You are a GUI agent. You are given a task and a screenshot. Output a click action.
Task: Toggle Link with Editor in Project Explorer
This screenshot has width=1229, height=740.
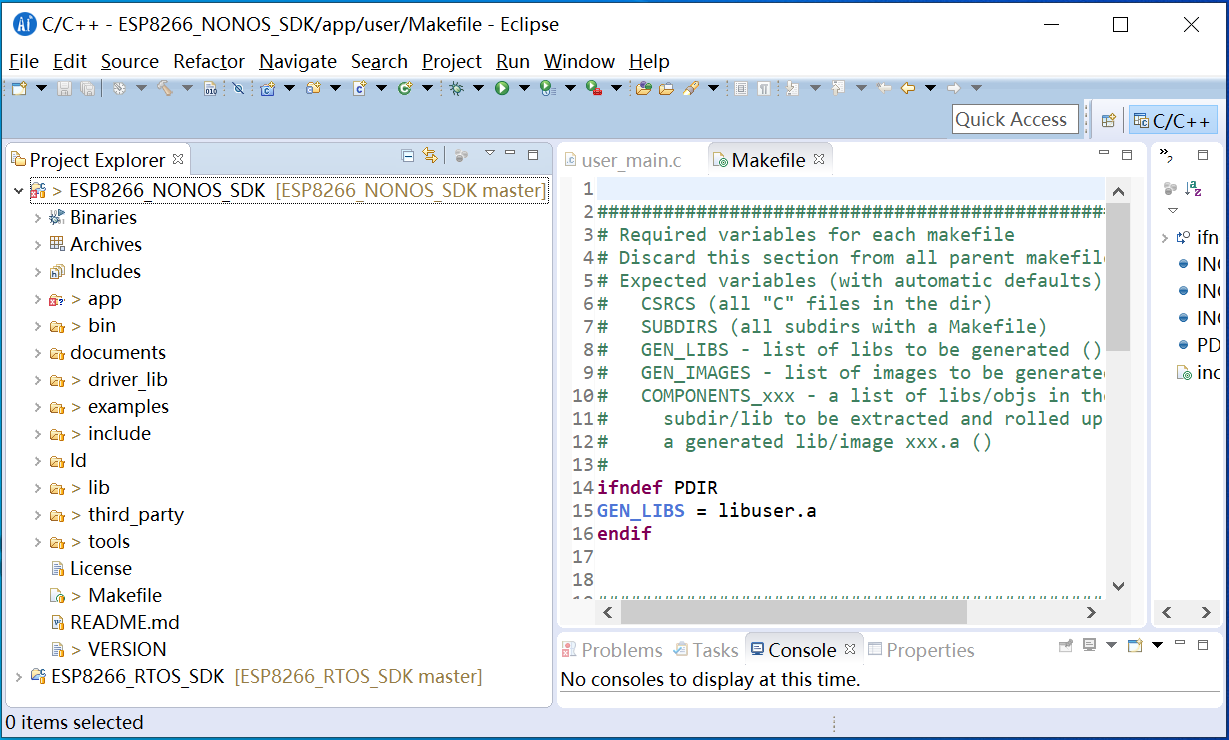430,155
